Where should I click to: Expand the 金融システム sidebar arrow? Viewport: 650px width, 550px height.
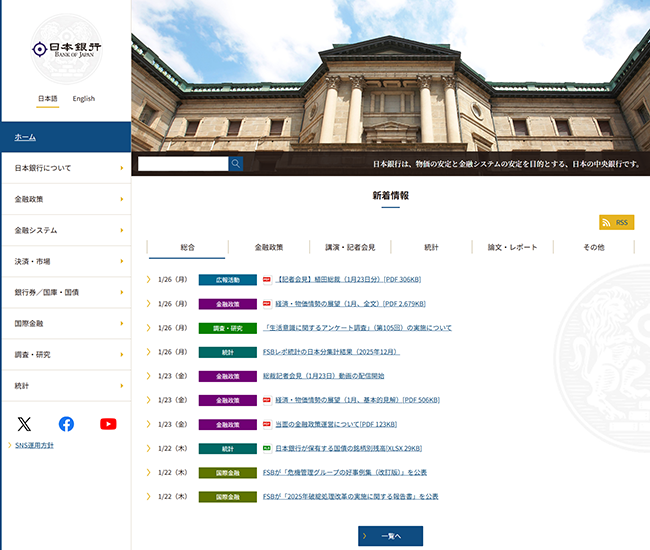122,230
